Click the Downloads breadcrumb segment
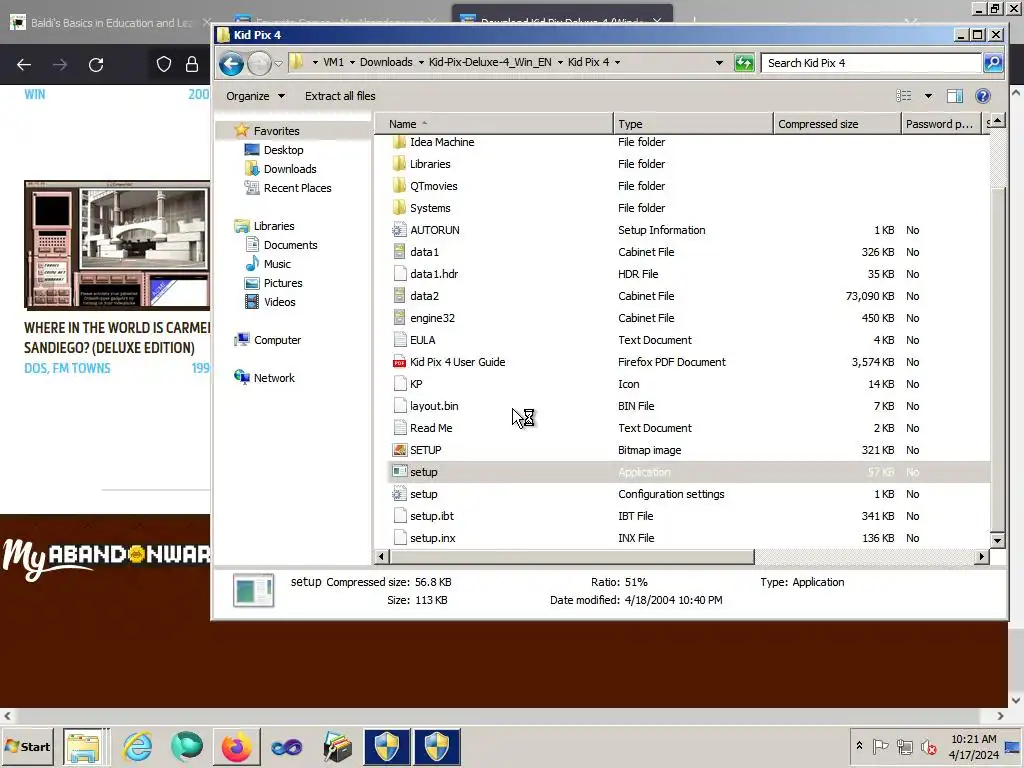The image size is (1024, 768). tap(386, 62)
